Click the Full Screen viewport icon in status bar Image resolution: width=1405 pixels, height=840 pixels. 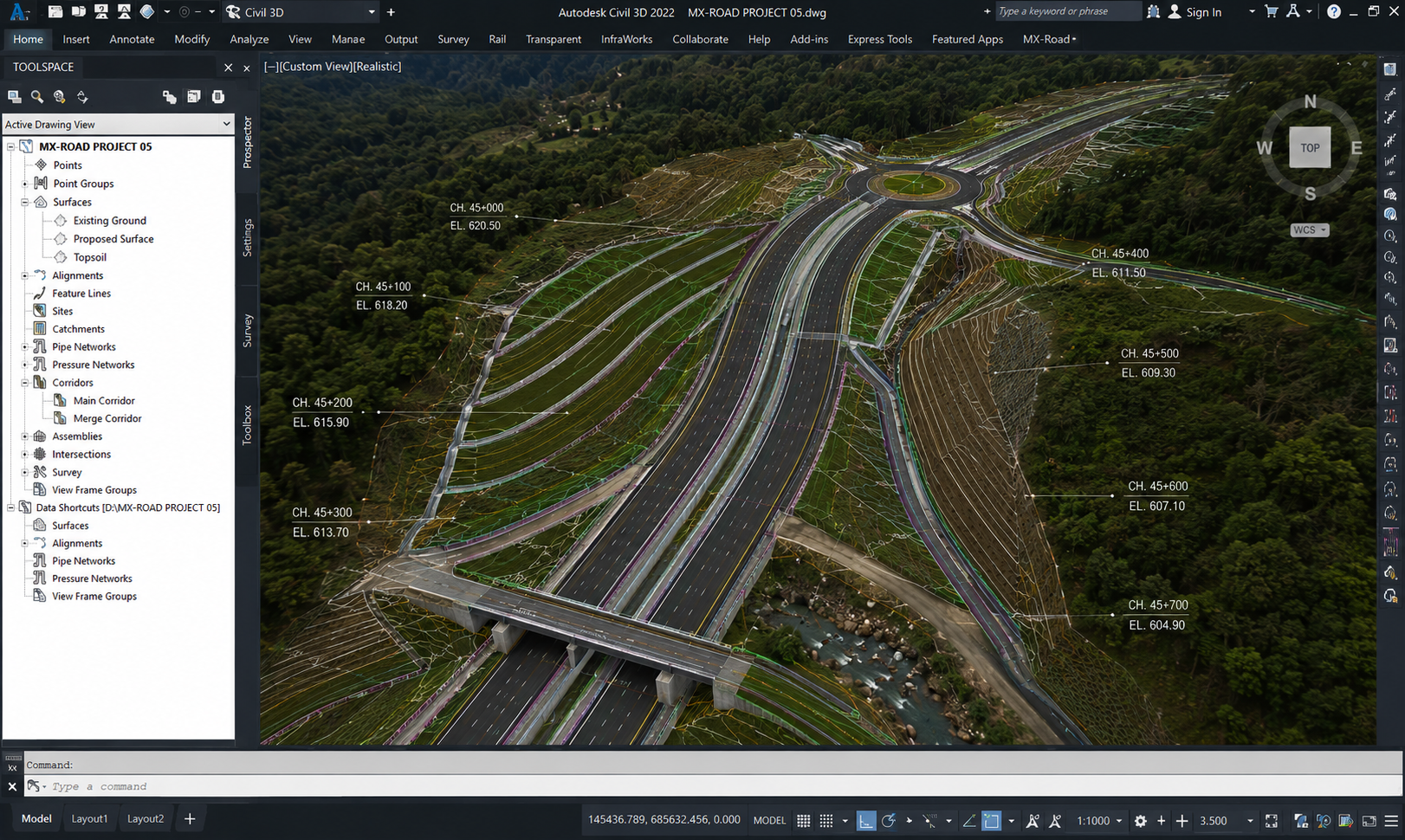pyautogui.click(x=1271, y=820)
